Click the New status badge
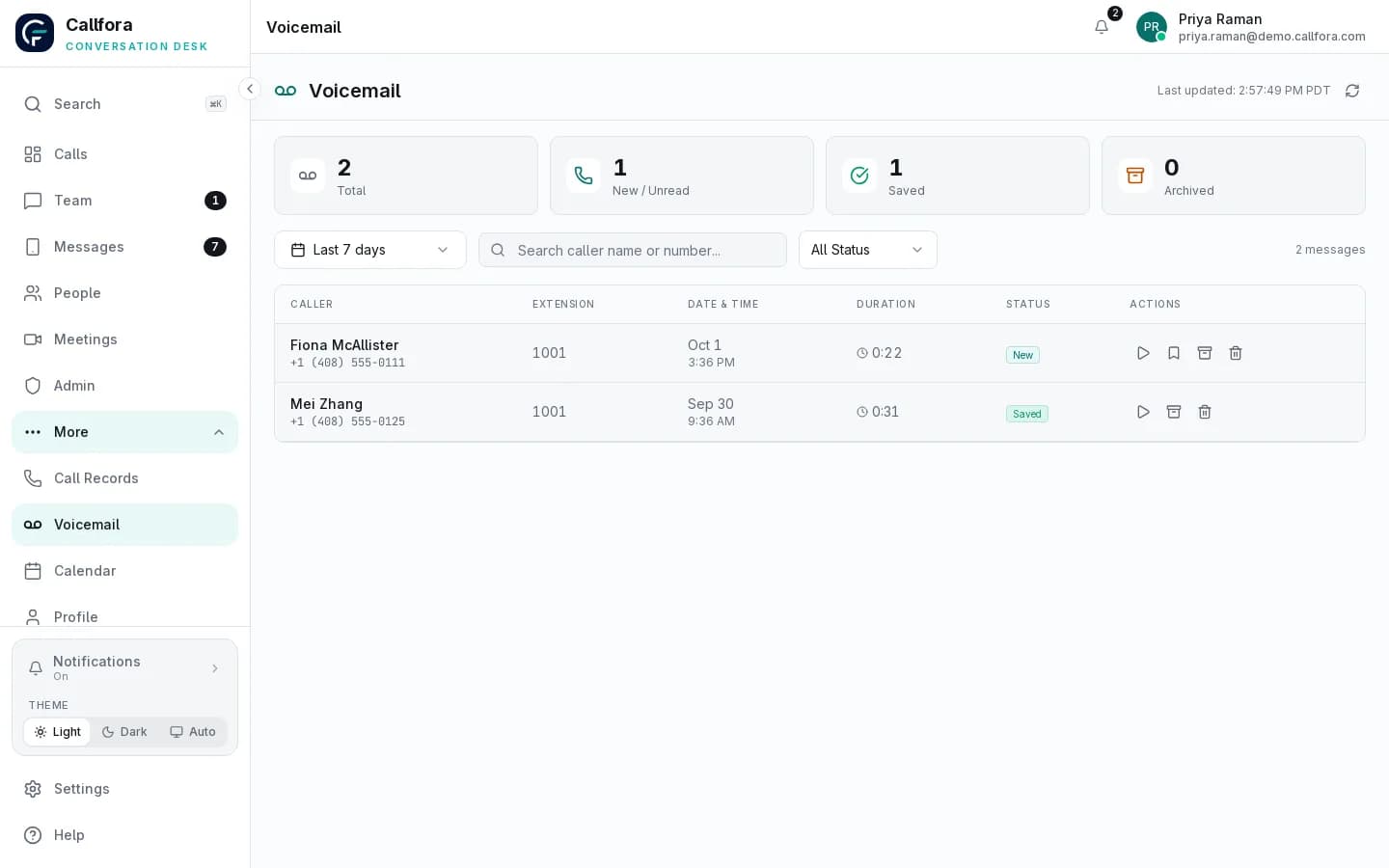The height and width of the screenshot is (868, 1389). click(1022, 355)
